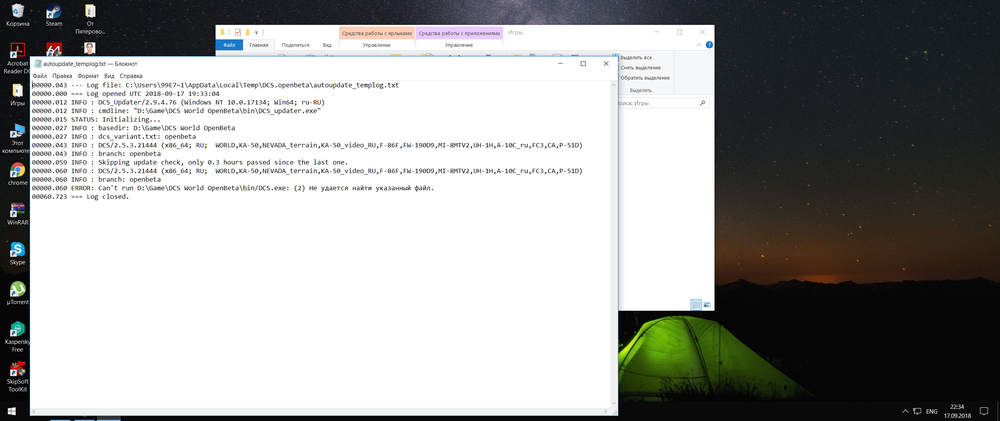Switch to Explorer's Вид ribbon tab
Screen dimensions: 1000x421
point(327,45)
